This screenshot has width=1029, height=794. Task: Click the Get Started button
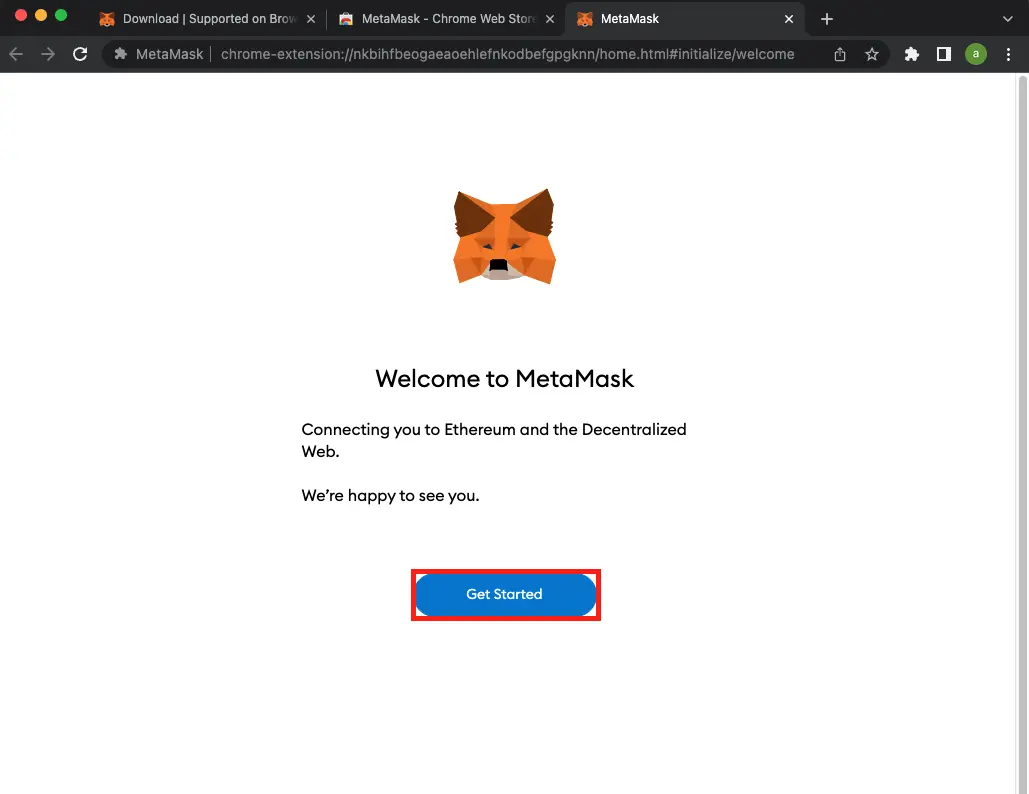505,595
